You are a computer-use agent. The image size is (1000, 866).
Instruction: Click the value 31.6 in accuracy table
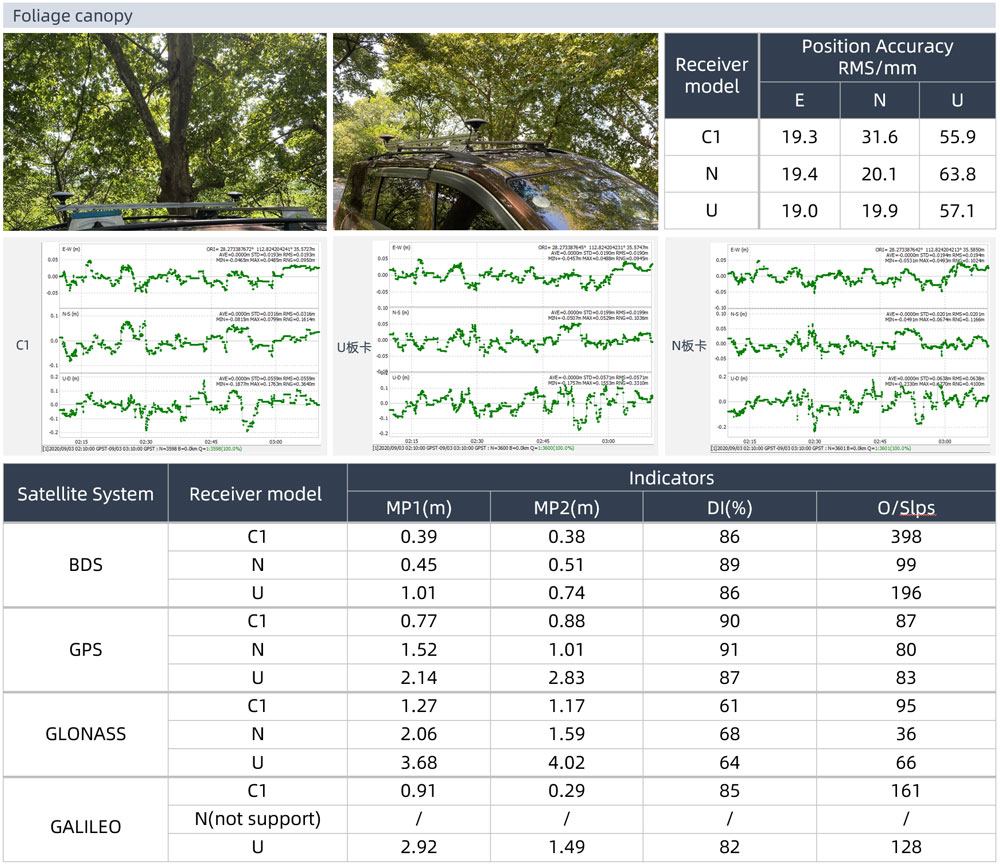click(879, 137)
